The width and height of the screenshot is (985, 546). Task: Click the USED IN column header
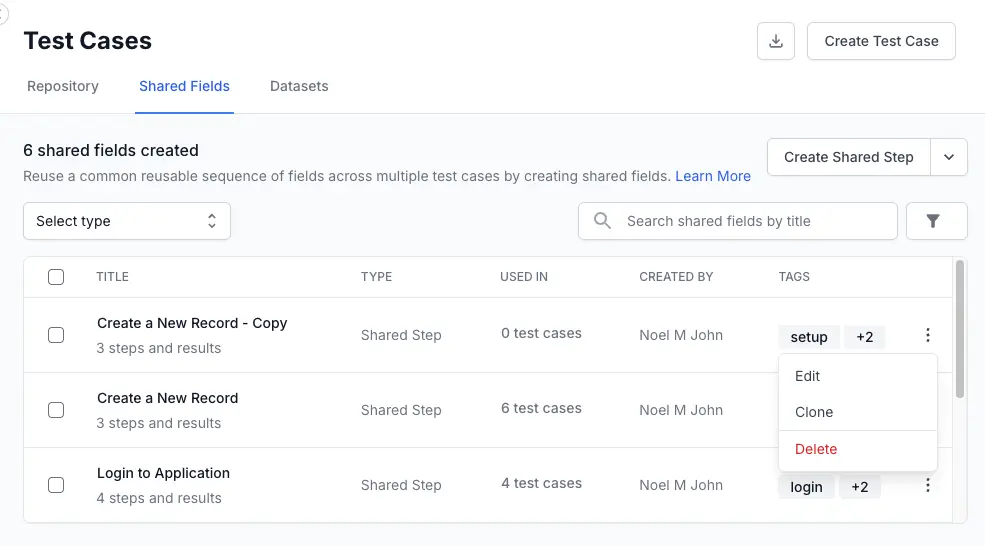pyautogui.click(x=524, y=276)
